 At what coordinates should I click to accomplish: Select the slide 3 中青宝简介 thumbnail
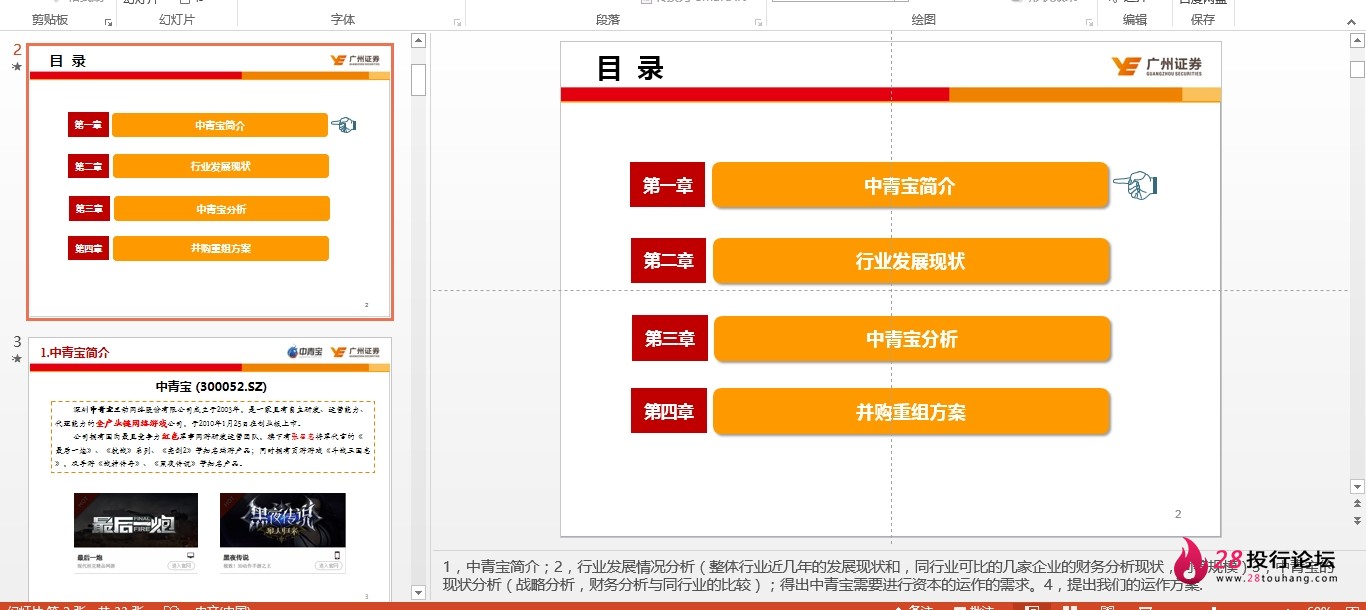click(210, 470)
